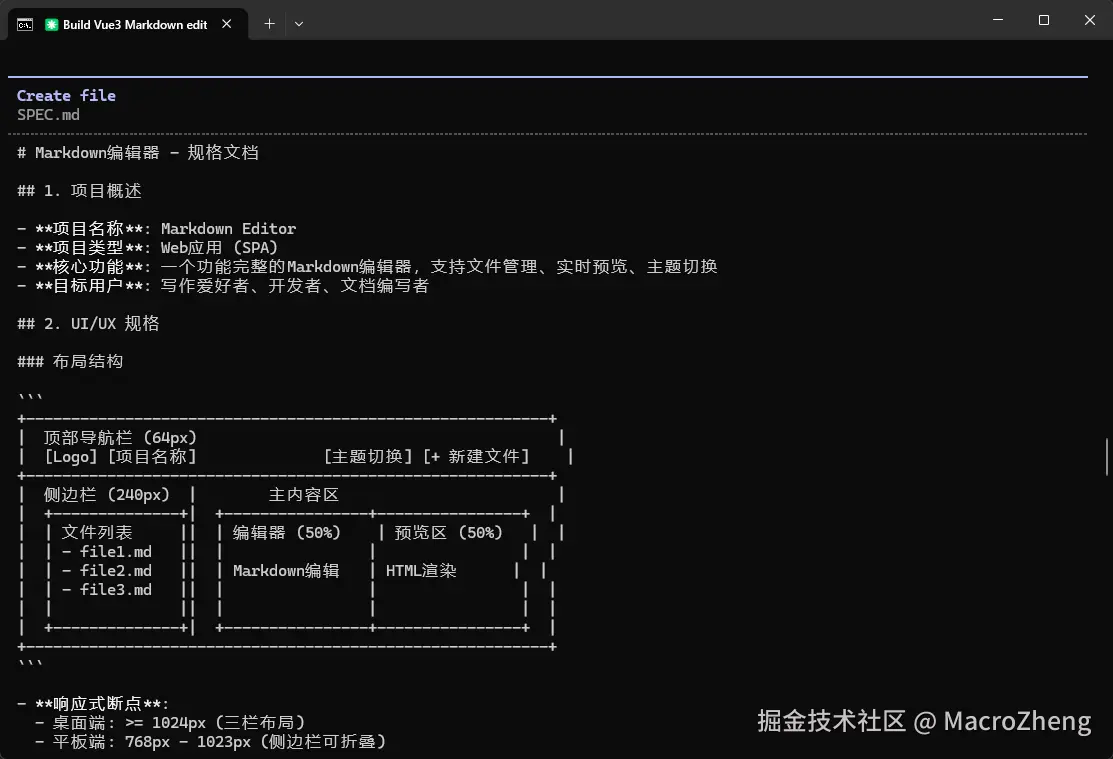Click the '- file3.md' entry
Screen dimensions: 1113x759
(x=106, y=590)
